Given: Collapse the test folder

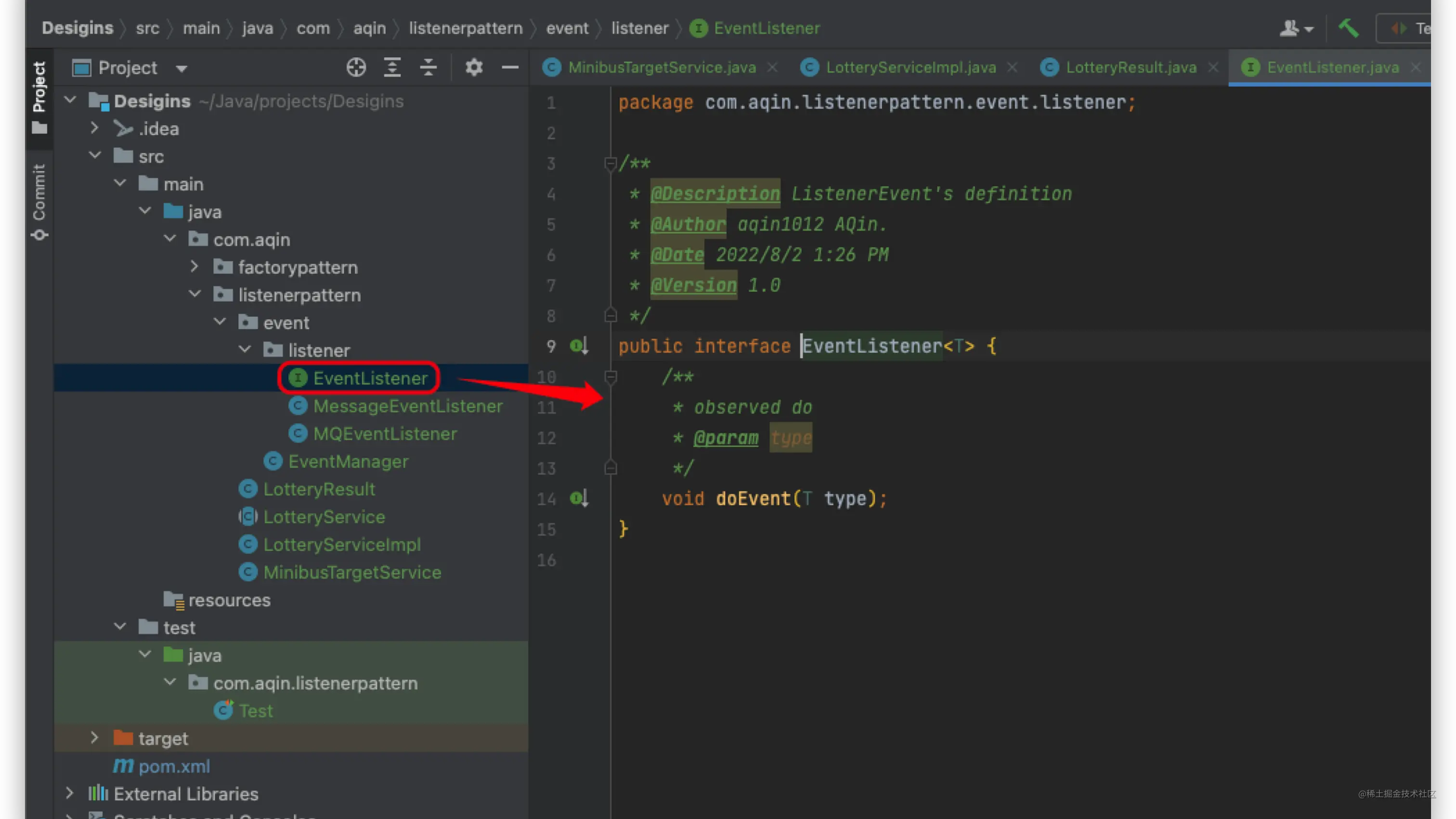Looking at the screenshot, I should point(120,627).
